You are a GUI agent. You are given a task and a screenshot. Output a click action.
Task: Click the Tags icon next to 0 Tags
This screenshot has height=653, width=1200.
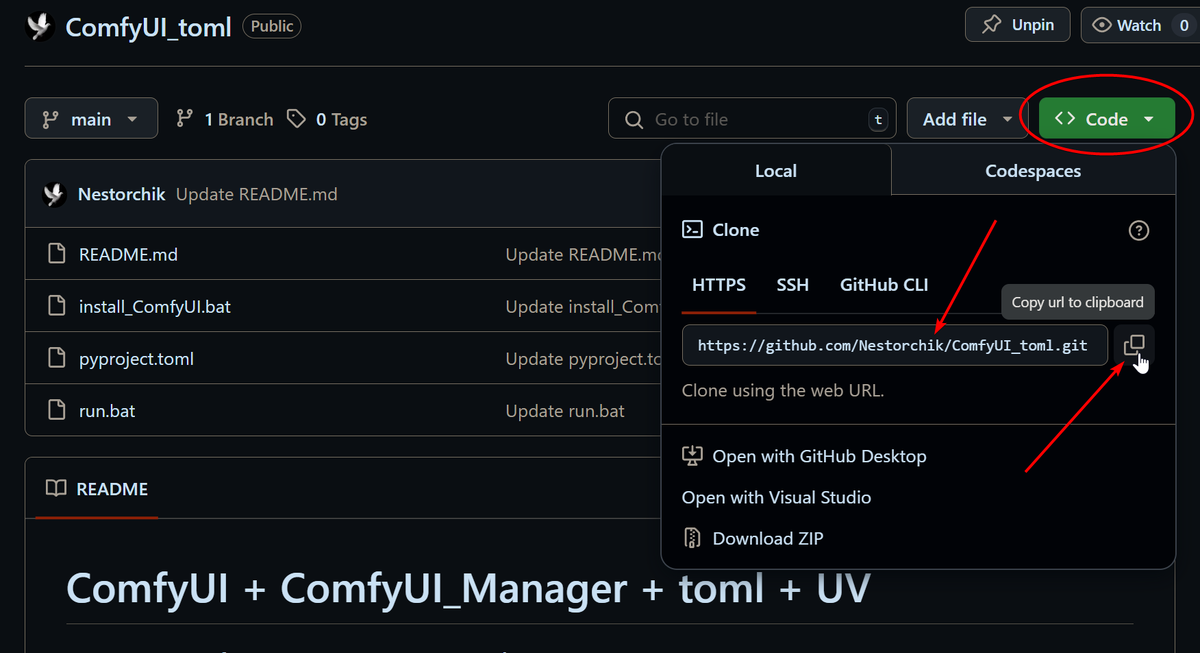click(x=296, y=119)
